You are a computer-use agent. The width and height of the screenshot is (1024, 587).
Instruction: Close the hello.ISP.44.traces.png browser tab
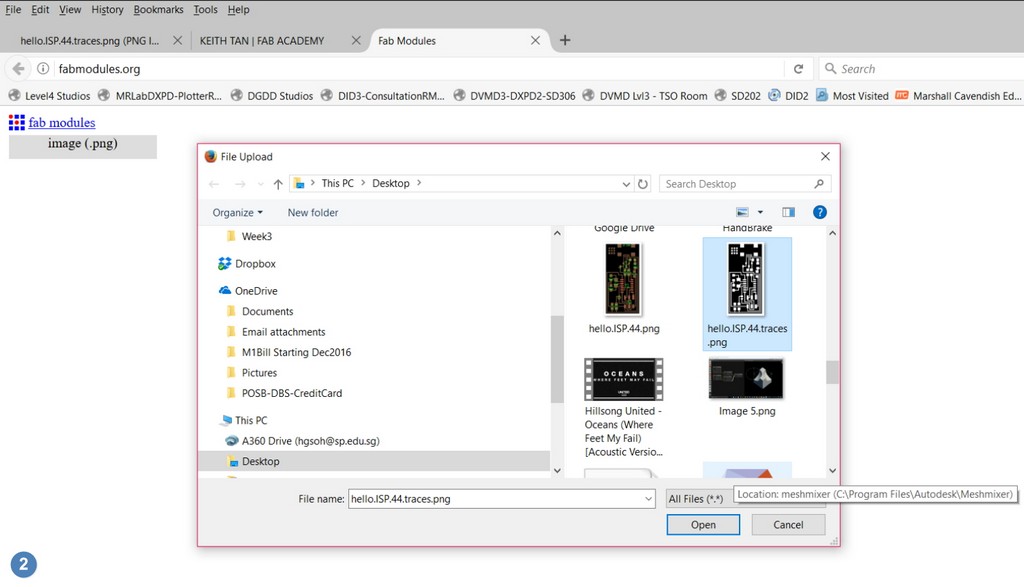[177, 40]
